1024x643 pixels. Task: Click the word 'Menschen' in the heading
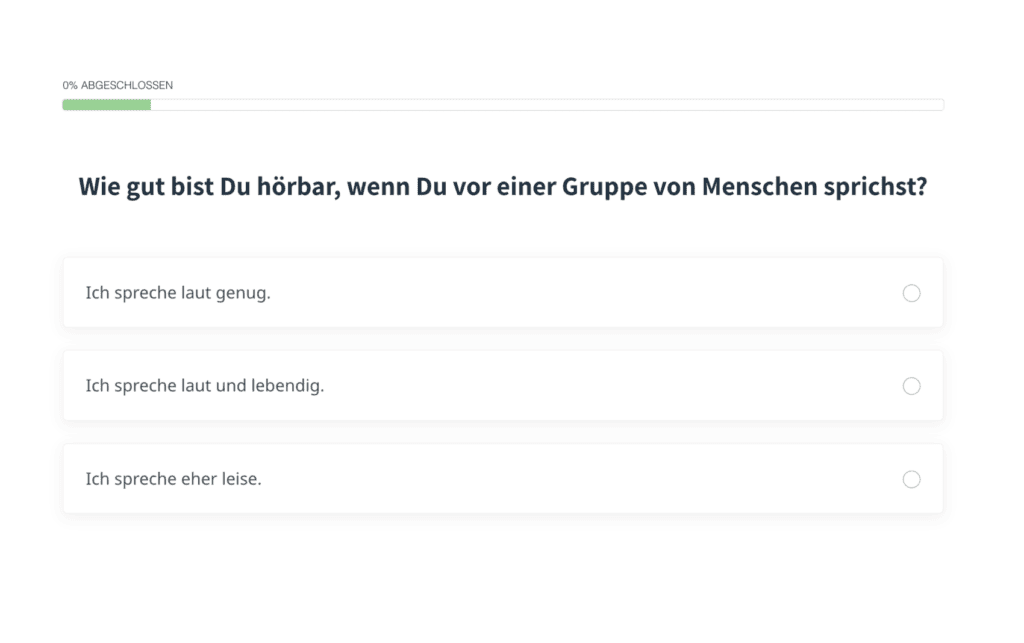(760, 187)
